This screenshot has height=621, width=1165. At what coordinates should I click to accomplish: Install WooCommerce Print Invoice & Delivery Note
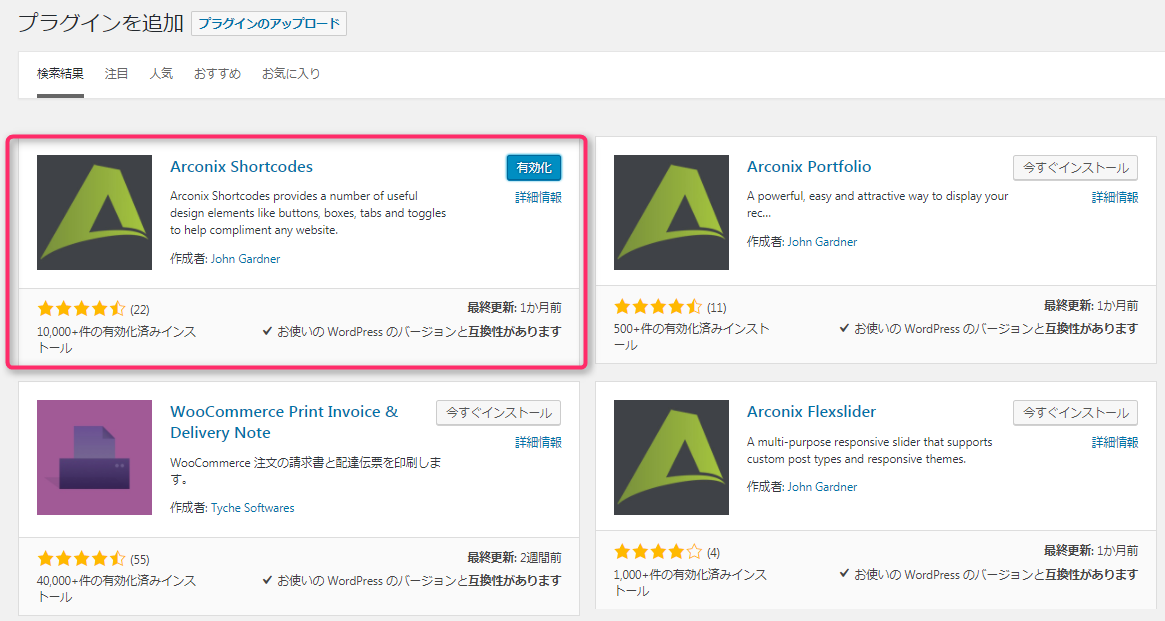[x=498, y=412]
